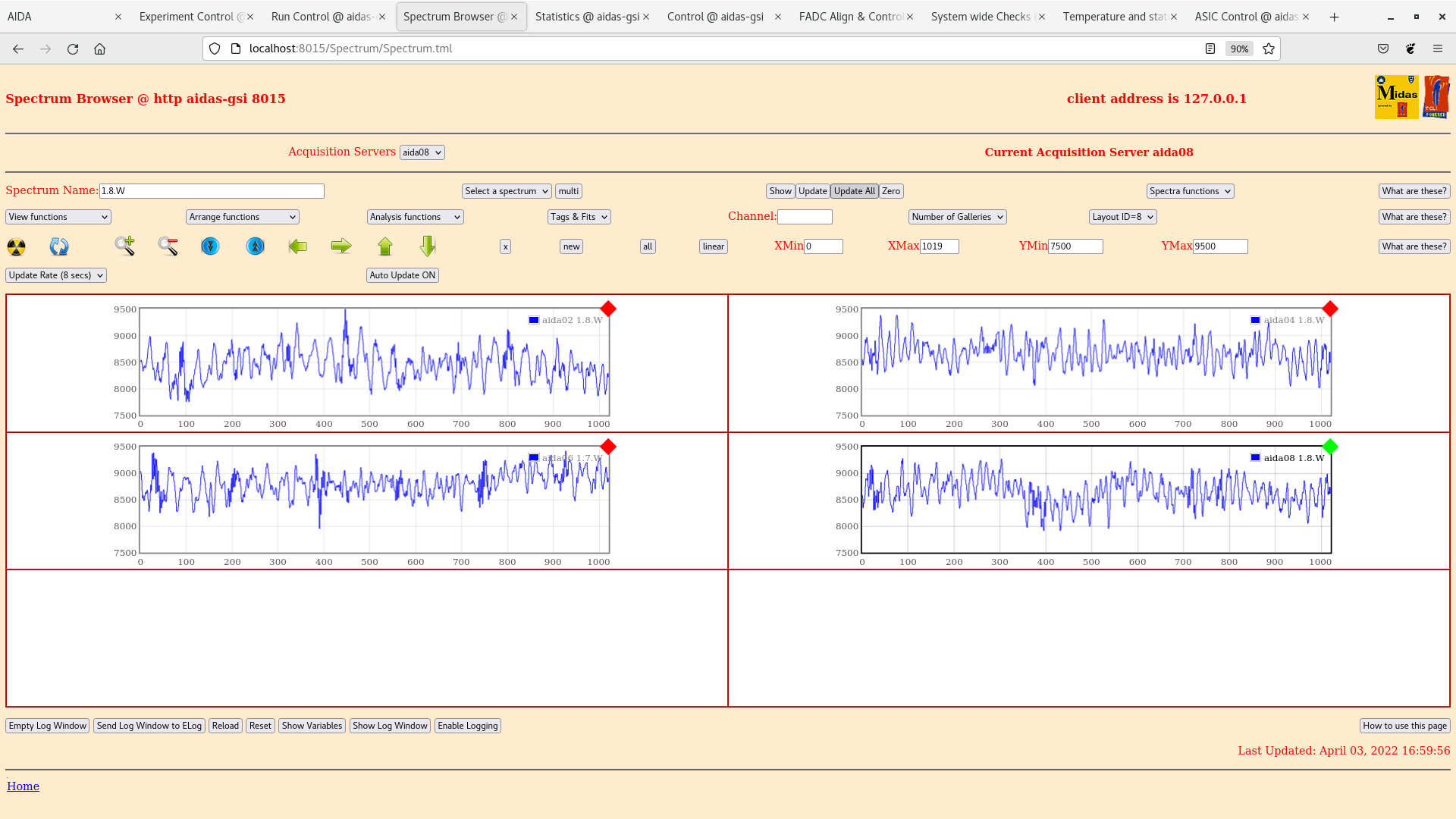Focus the Channel input field
1456x819 pixels.
[805, 217]
